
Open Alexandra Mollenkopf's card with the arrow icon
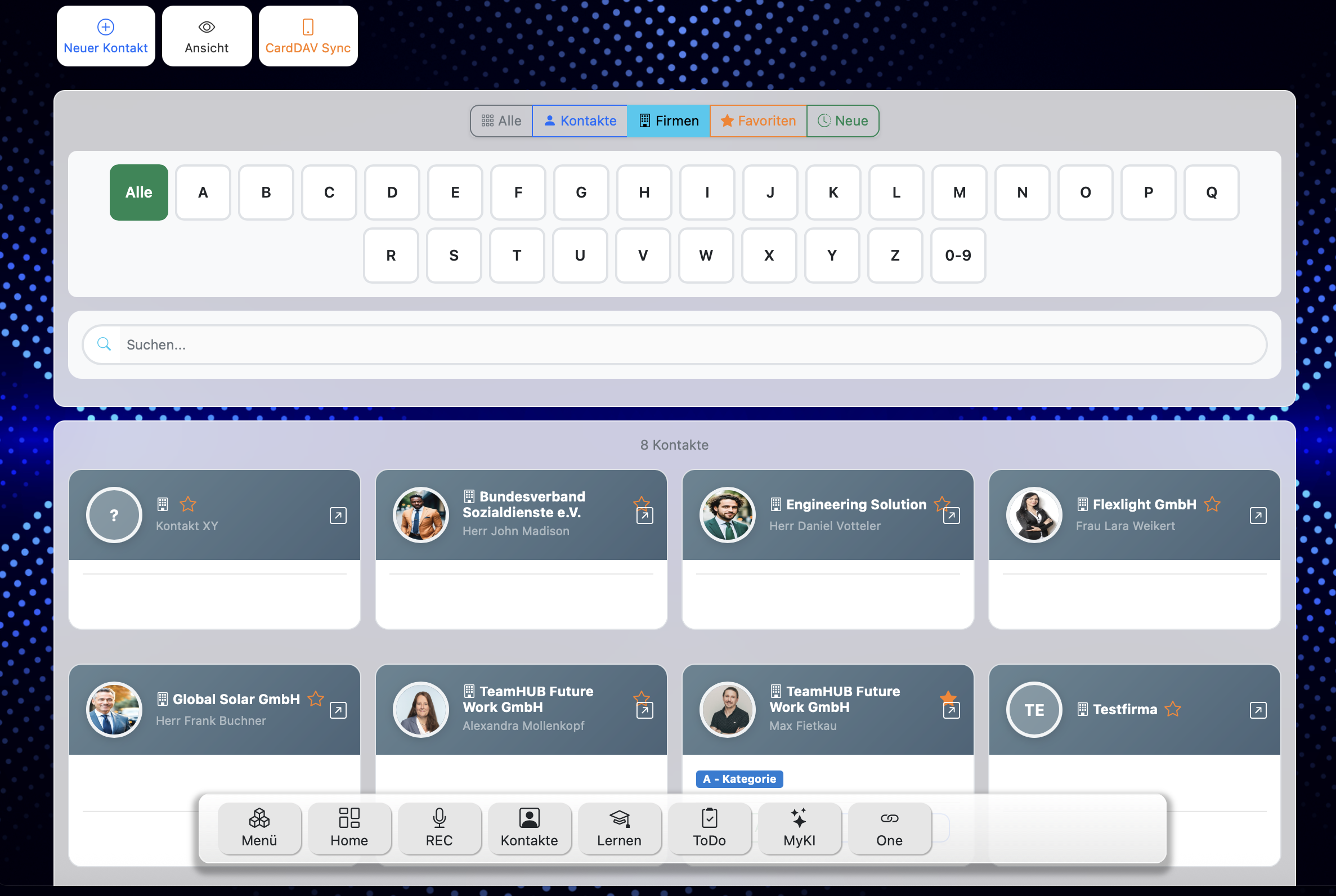pos(644,709)
